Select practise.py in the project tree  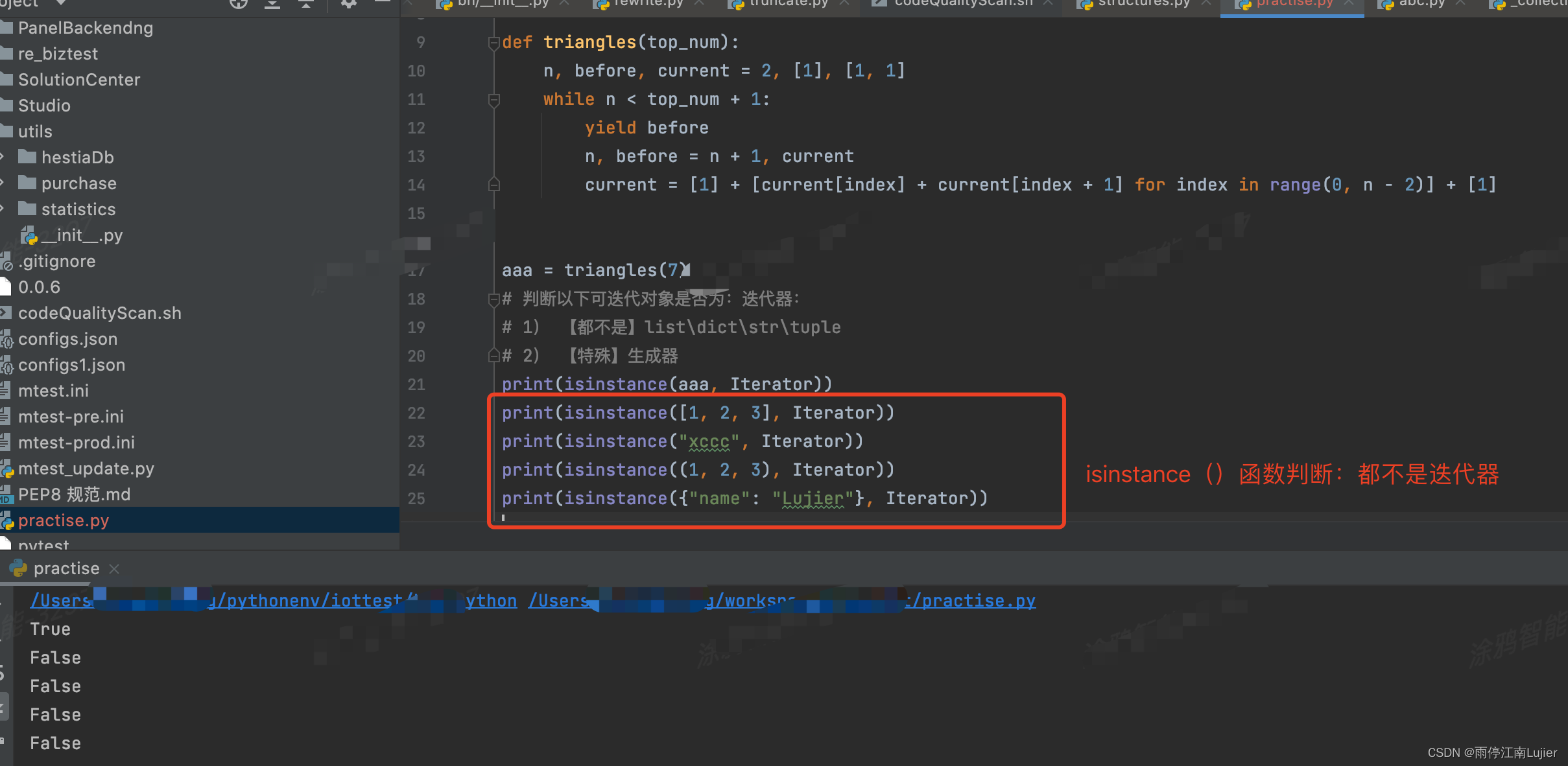63,520
